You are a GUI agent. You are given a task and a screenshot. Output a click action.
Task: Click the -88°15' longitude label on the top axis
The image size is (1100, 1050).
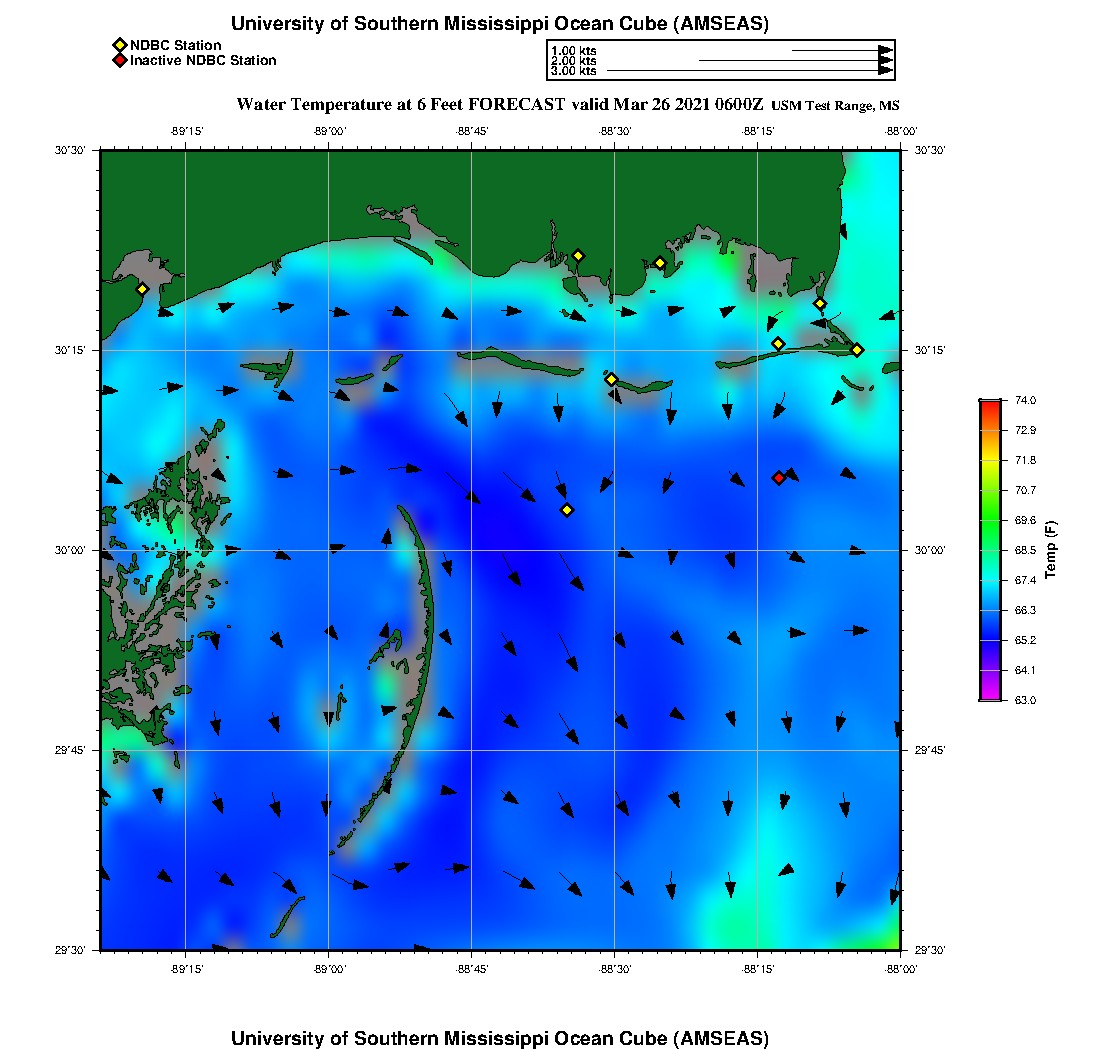pyautogui.click(x=758, y=131)
